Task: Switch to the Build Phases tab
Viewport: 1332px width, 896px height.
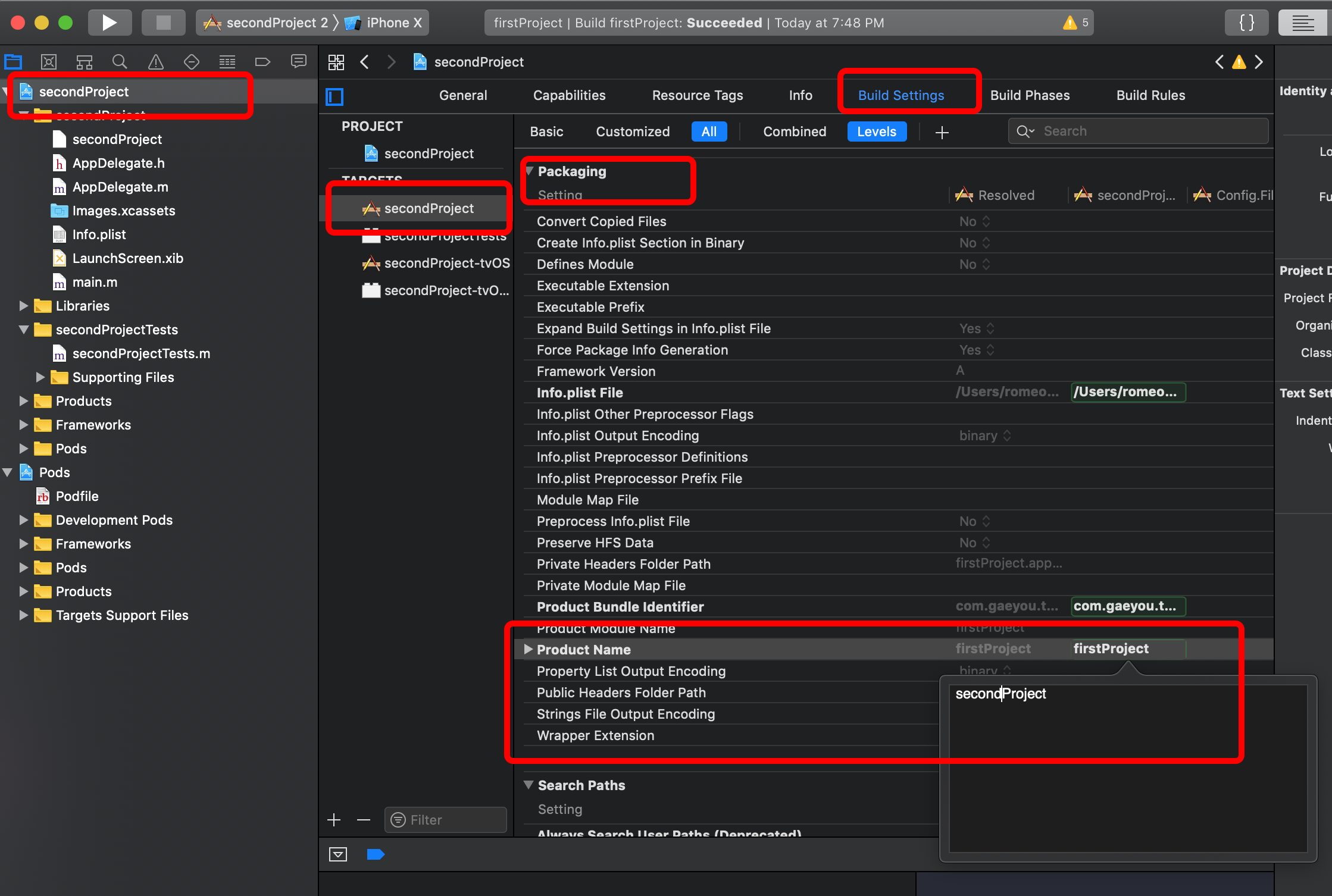Action: (1030, 95)
